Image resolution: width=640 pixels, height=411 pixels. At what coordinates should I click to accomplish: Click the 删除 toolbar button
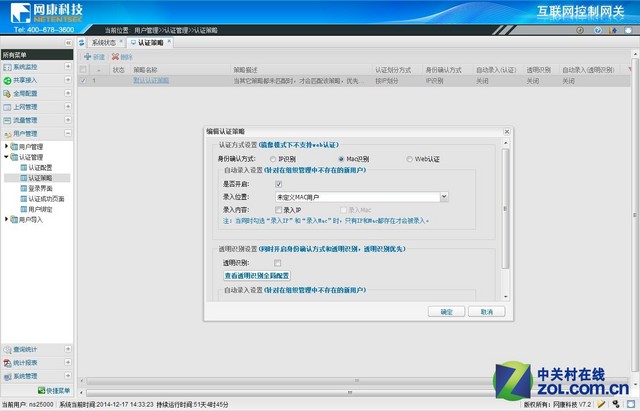122,57
